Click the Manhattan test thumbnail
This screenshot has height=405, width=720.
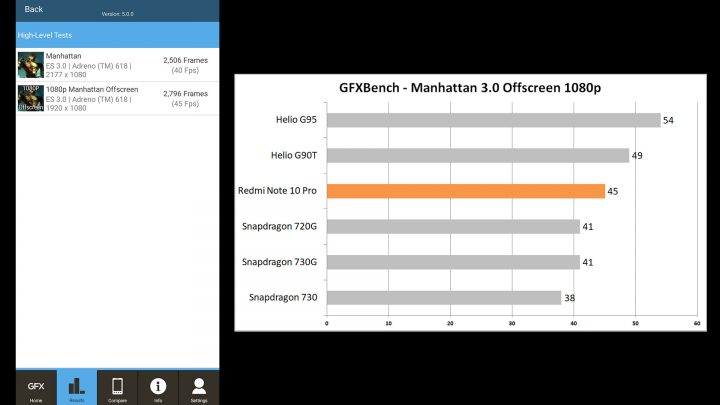pos(31,65)
